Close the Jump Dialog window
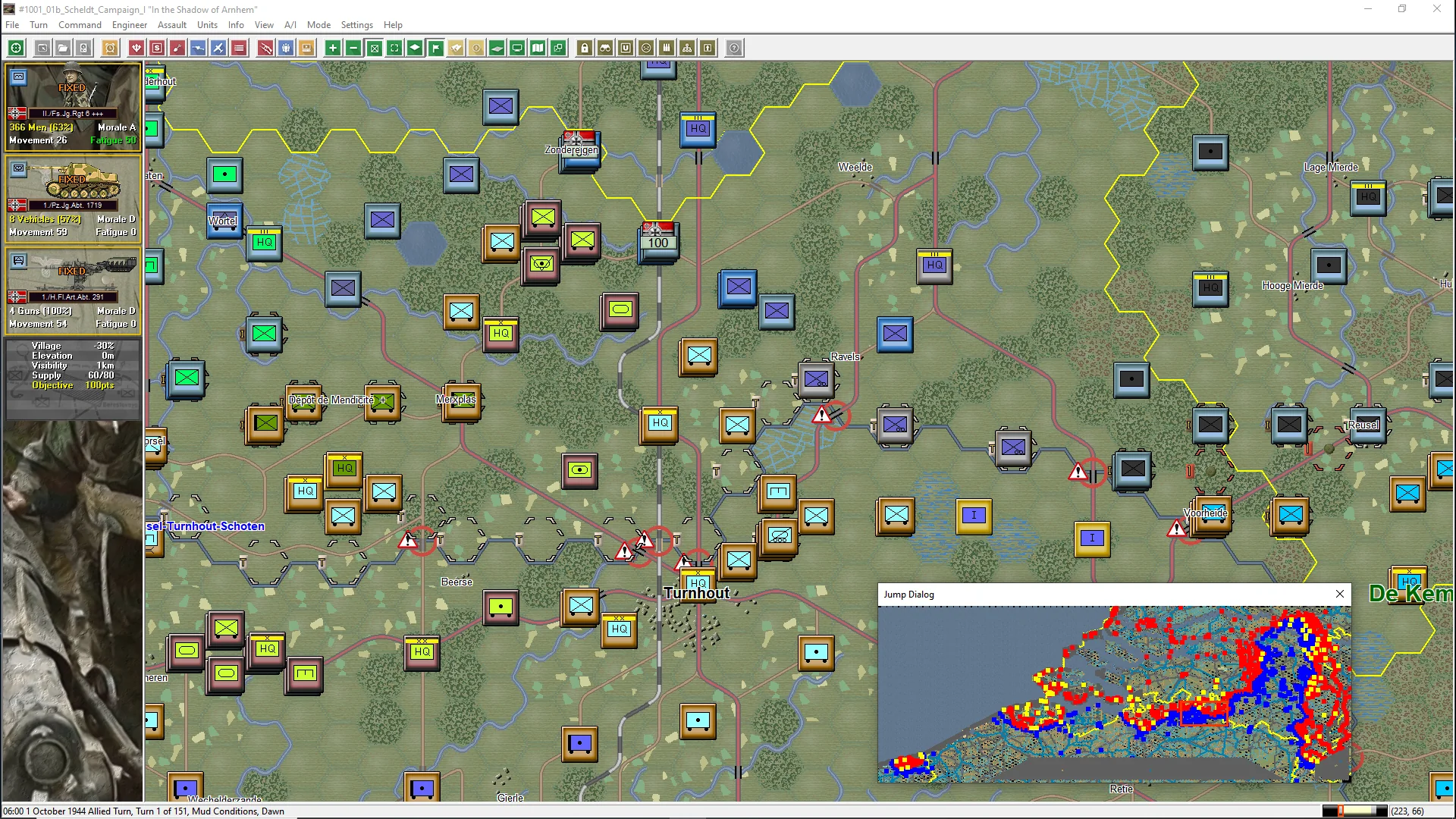This screenshot has width=1456, height=819. point(1340,594)
